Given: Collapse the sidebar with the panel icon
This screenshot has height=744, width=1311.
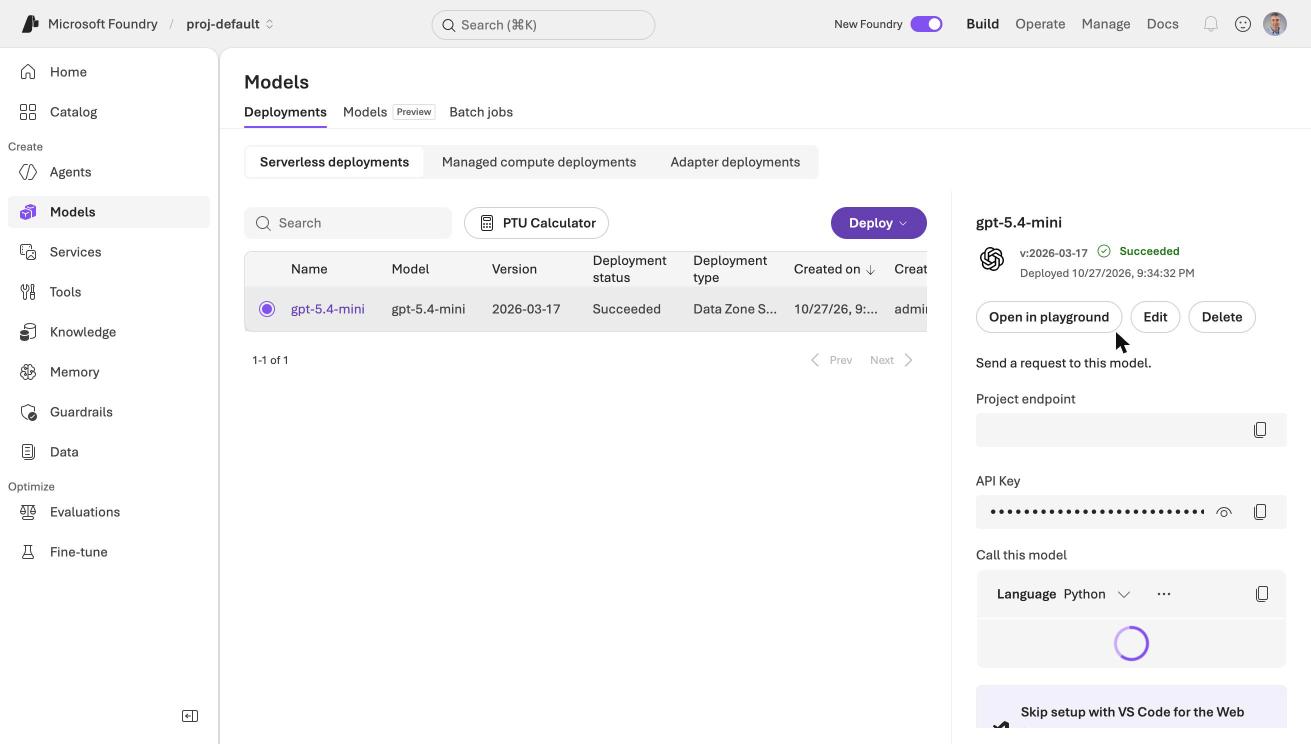Looking at the screenshot, I should 190,716.
